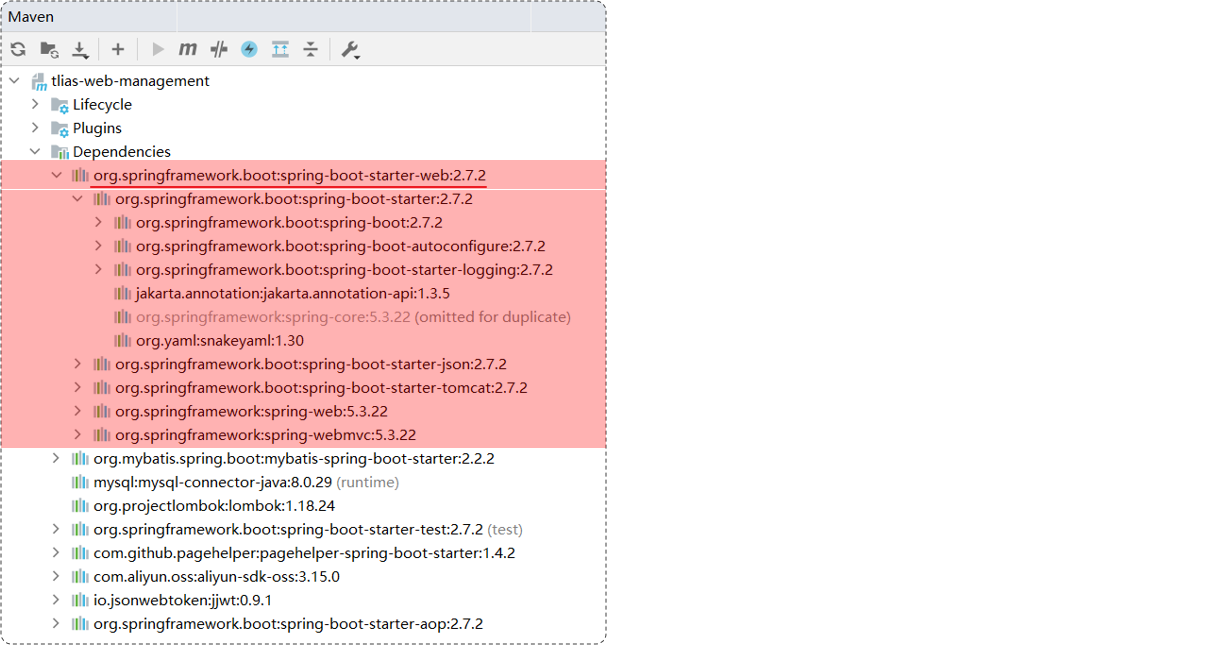Click the Collapse All toolbar icon
The height and width of the screenshot is (645, 1224).
pyautogui.click(x=311, y=49)
